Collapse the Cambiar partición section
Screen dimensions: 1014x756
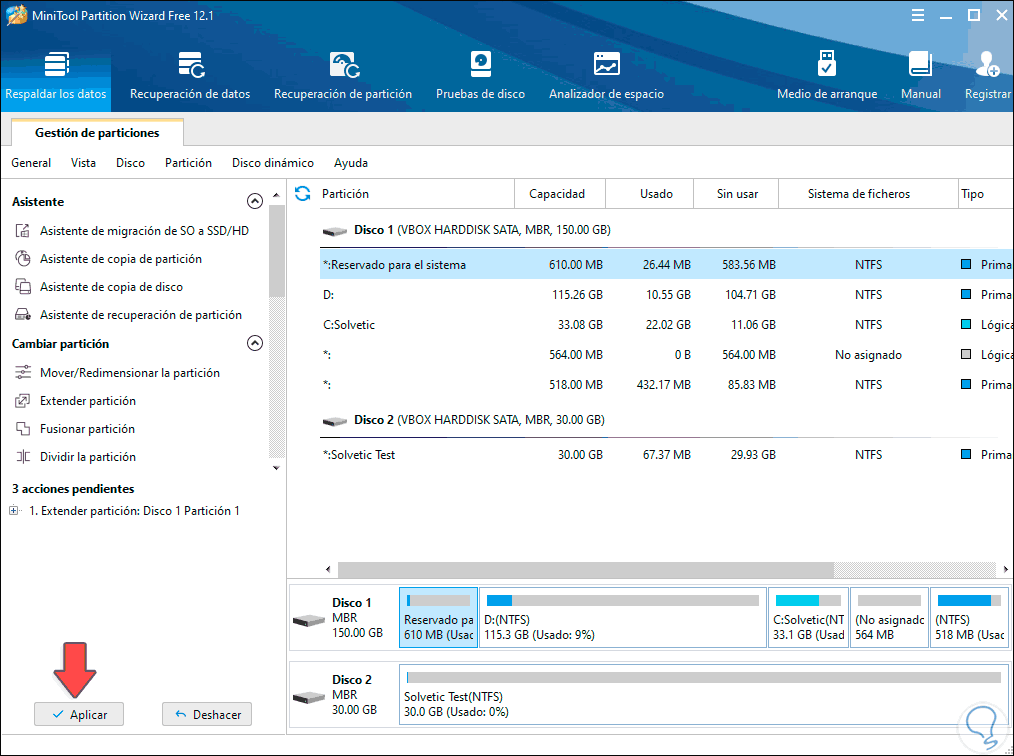(255, 343)
